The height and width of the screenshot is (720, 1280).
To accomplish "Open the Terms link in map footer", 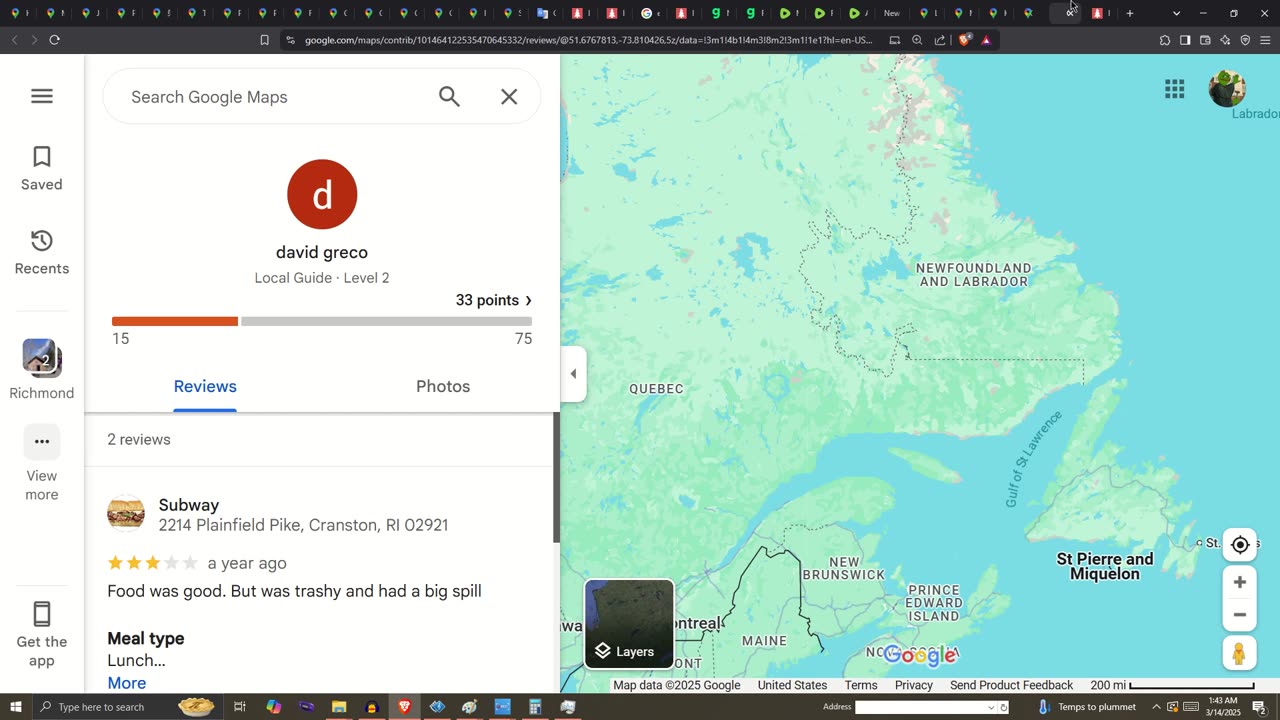I will (x=861, y=685).
